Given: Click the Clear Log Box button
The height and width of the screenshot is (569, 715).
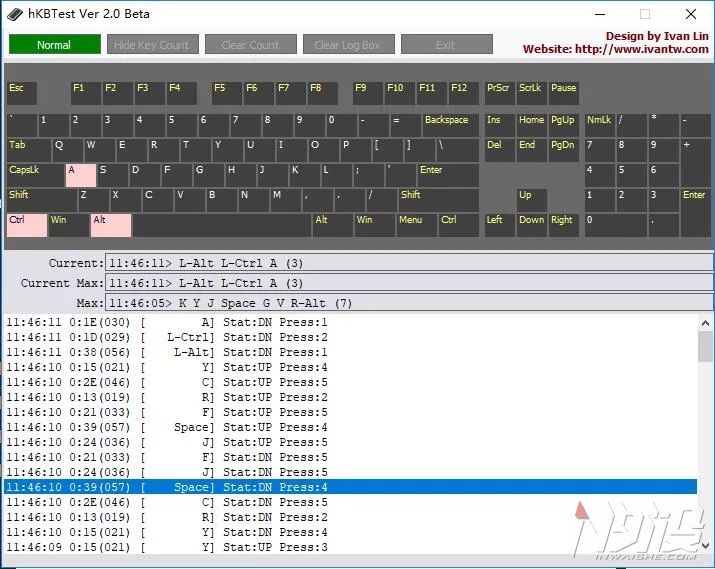Looking at the screenshot, I should point(349,45).
